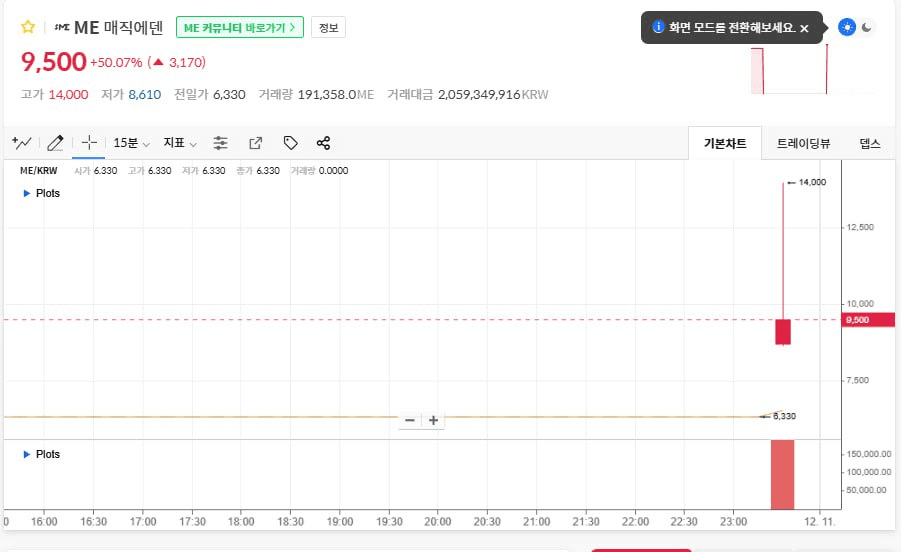Switch to the 뎁스 tab
Screen dimensions: 901x552
[870, 143]
